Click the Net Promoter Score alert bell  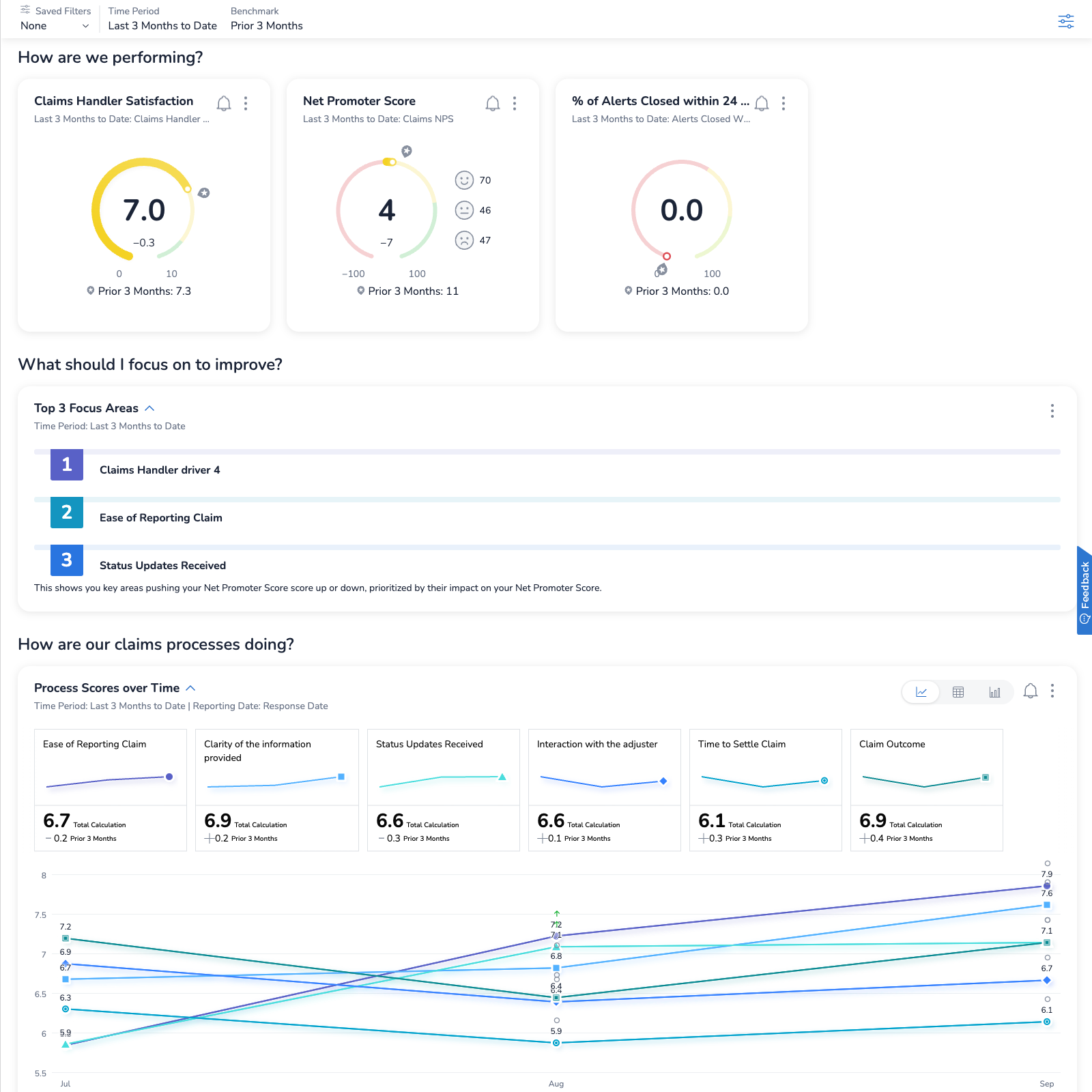(x=493, y=103)
